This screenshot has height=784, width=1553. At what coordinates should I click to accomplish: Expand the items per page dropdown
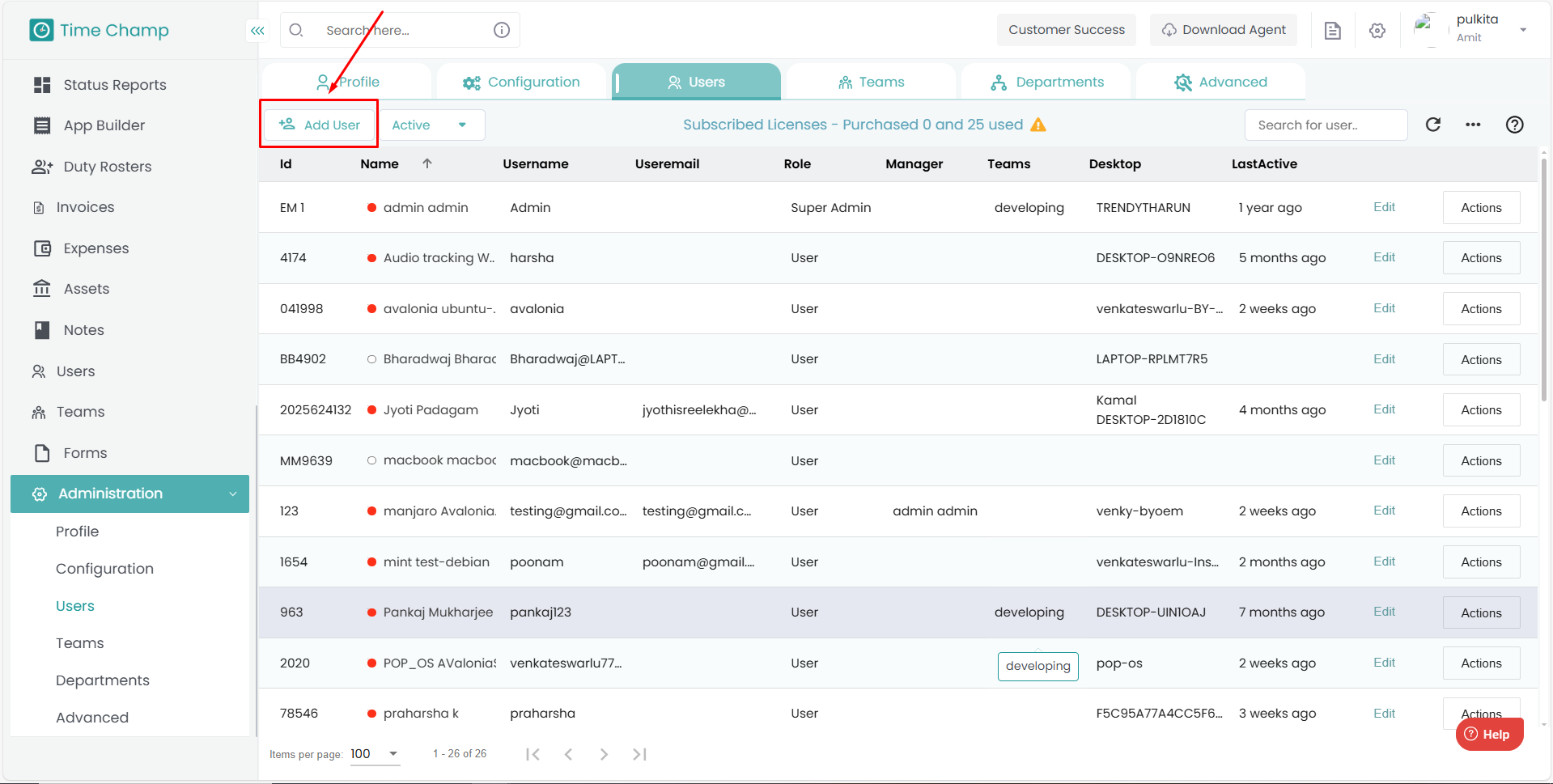(x=392, y=754)
